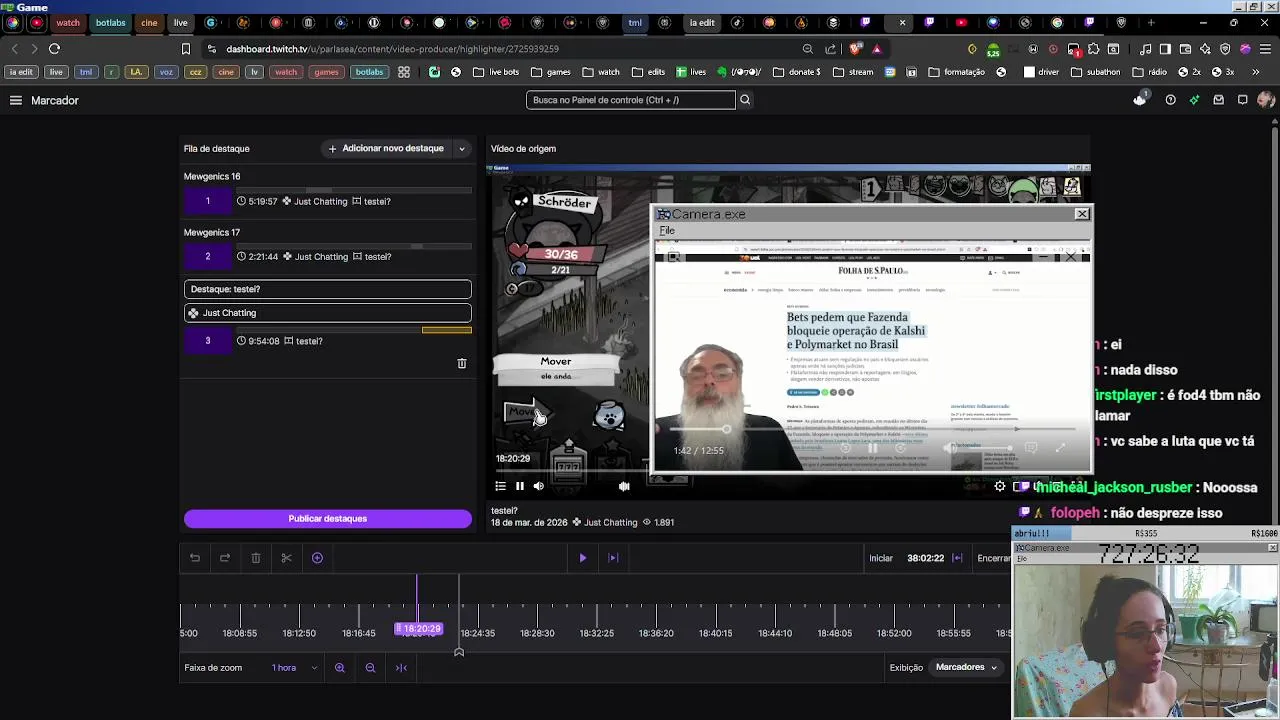Open the bookmarks apps grid icon
Image resolution: width=1280 pixels, height=720 pixels.
click(404, 72)
